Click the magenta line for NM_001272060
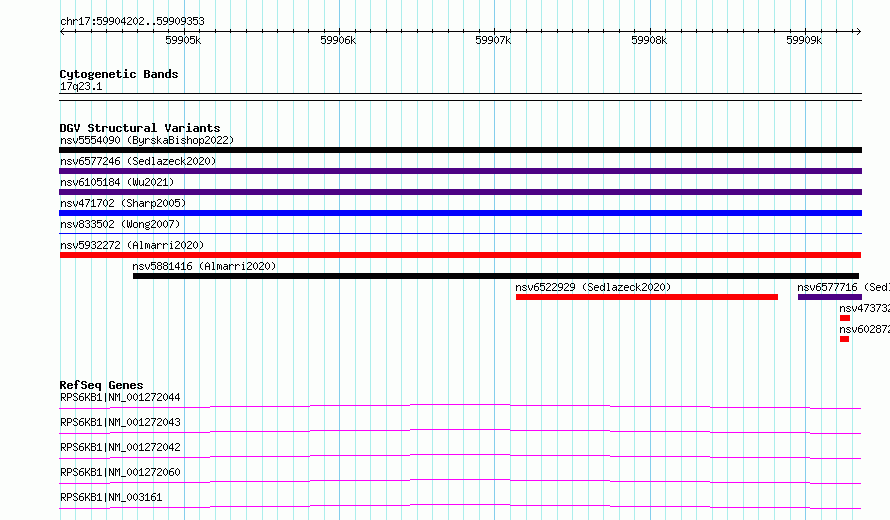 click(x=460, y=481)
